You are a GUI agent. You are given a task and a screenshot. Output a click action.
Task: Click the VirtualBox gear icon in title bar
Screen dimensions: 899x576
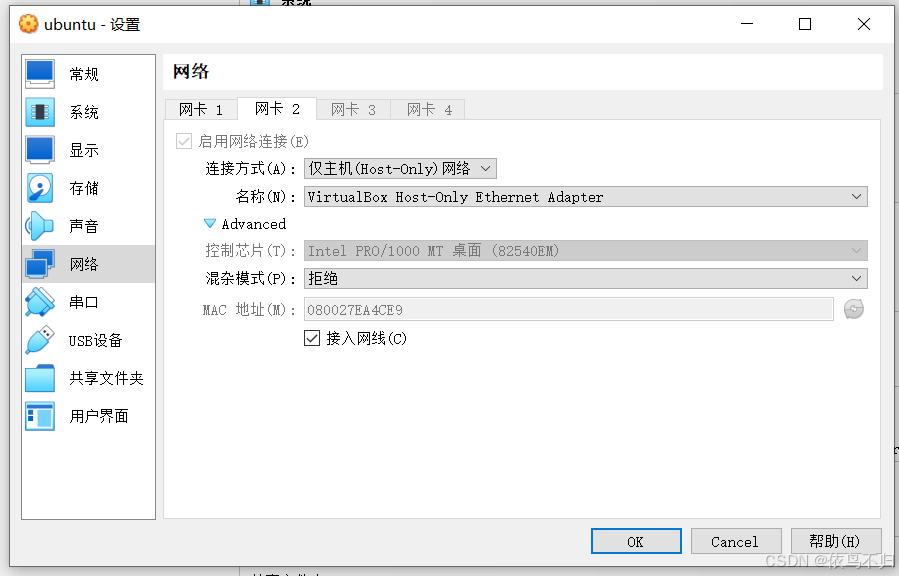click(28, 24)
